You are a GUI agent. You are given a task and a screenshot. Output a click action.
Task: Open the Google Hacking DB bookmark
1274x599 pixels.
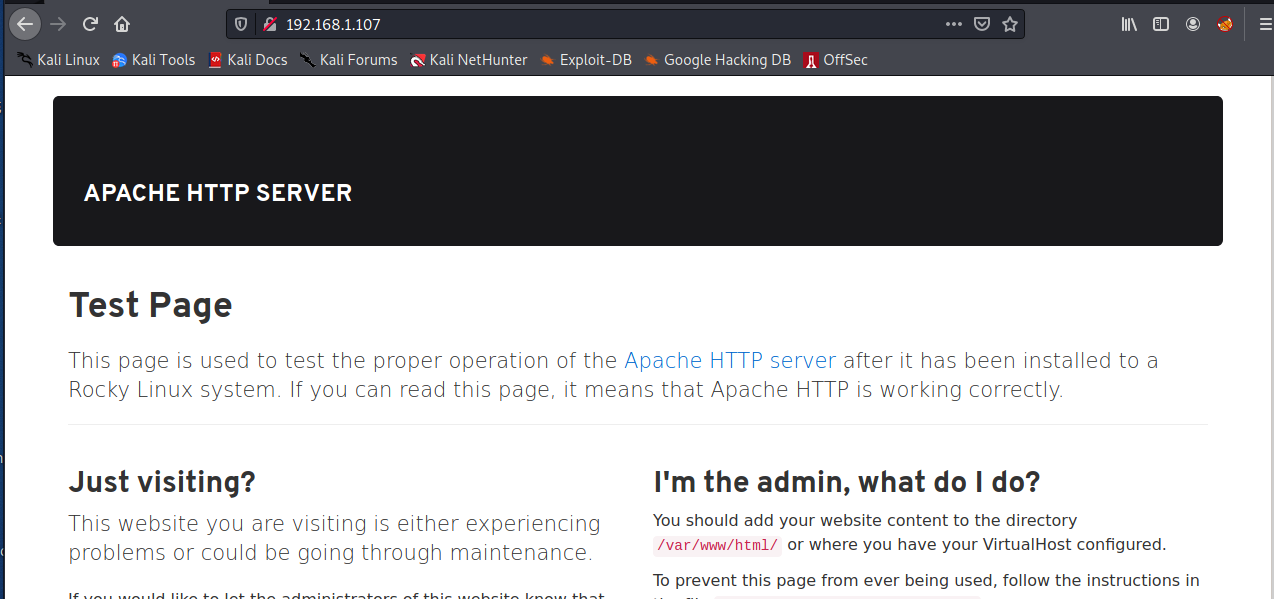click(x=718, y=60)
